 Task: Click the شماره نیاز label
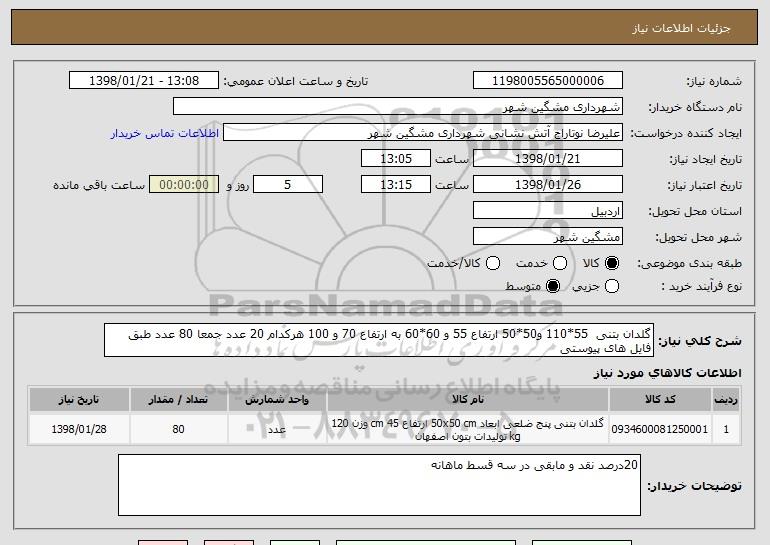pyautogui.click(x=714, y=81)
